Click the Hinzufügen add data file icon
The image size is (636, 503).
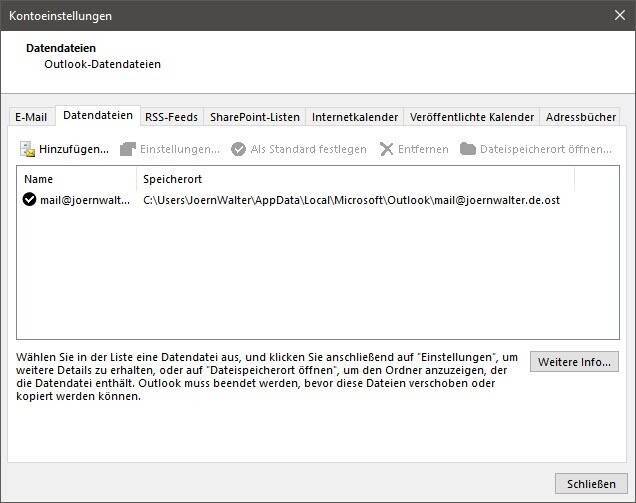click(27, 149)
